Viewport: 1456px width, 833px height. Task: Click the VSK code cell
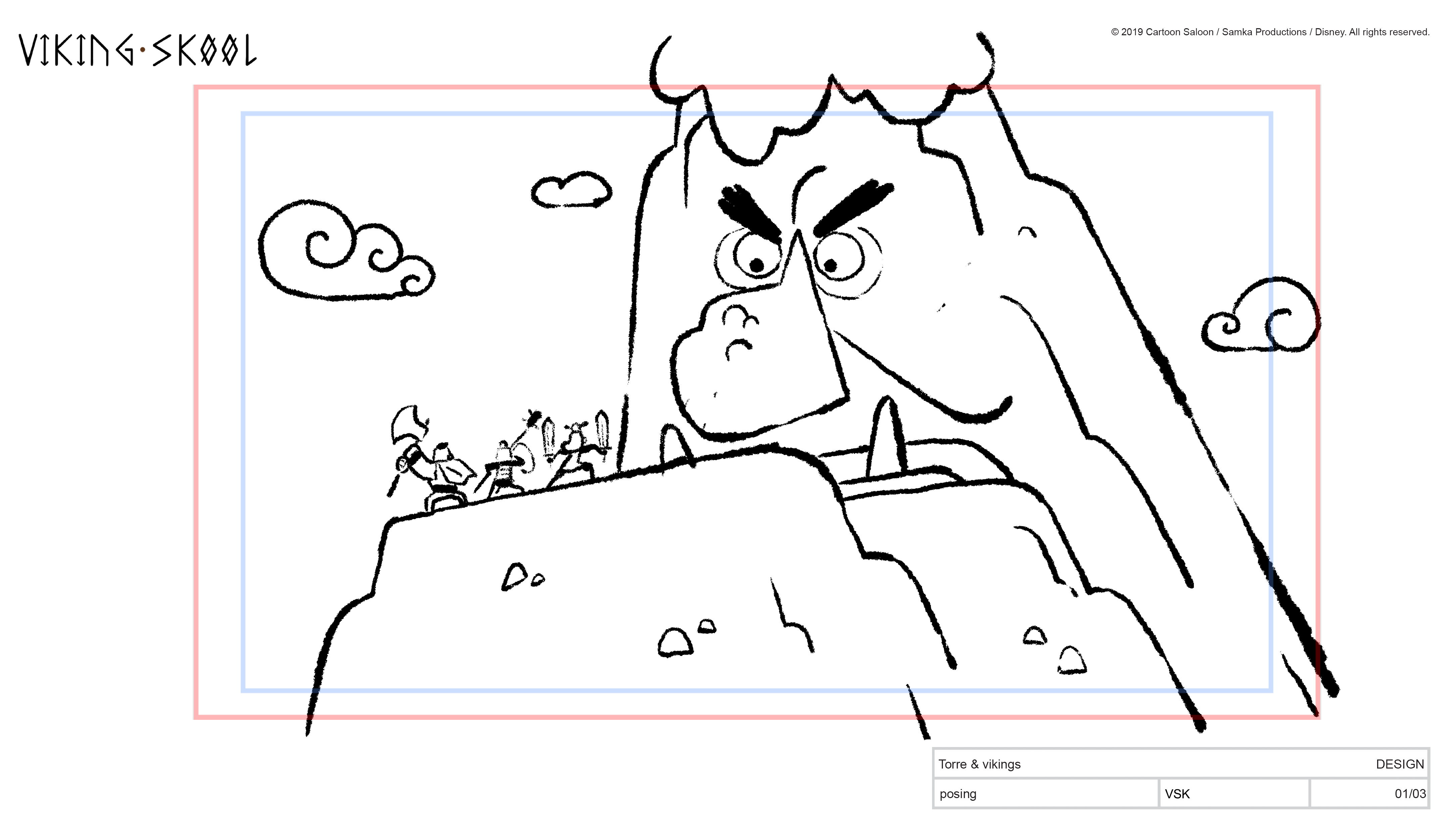pos(1234,793)
